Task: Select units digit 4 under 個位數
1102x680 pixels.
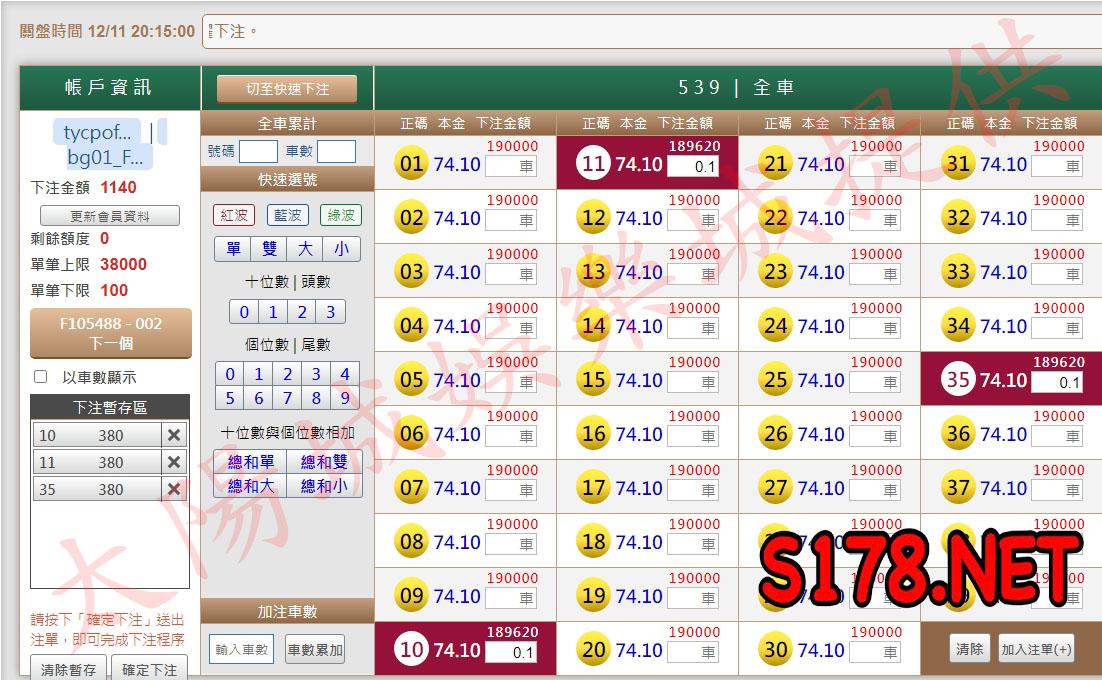Action: point(344,374)
